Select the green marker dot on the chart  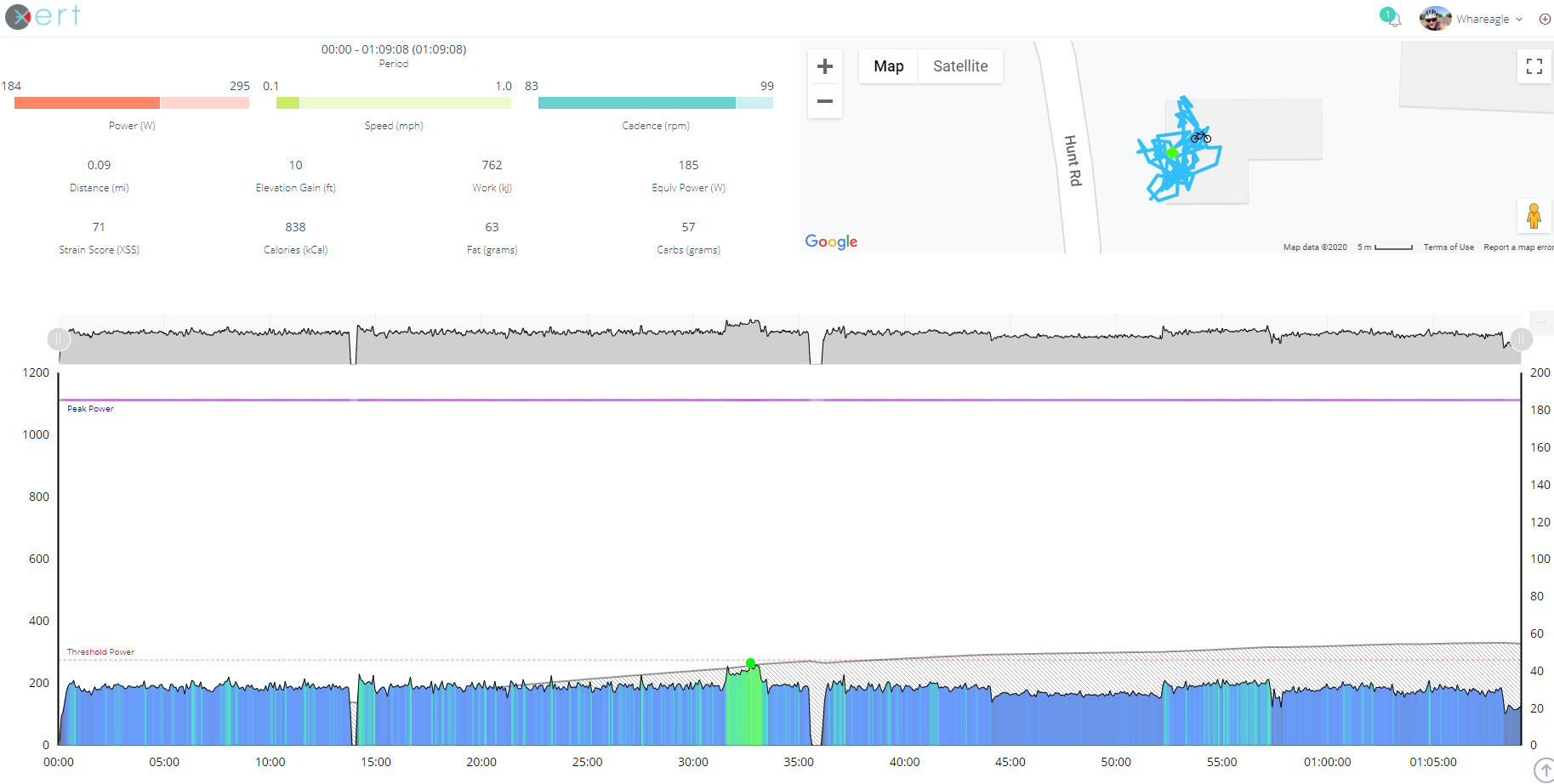[751, 662]
